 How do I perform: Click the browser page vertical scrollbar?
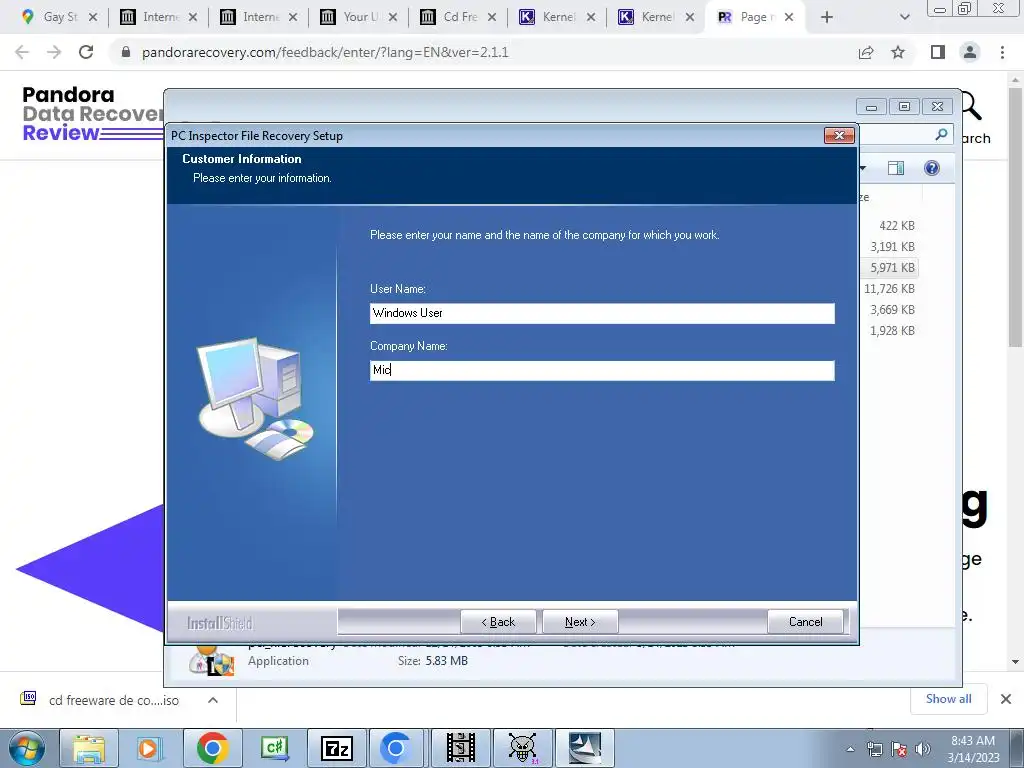click(x=1015, y=216)
